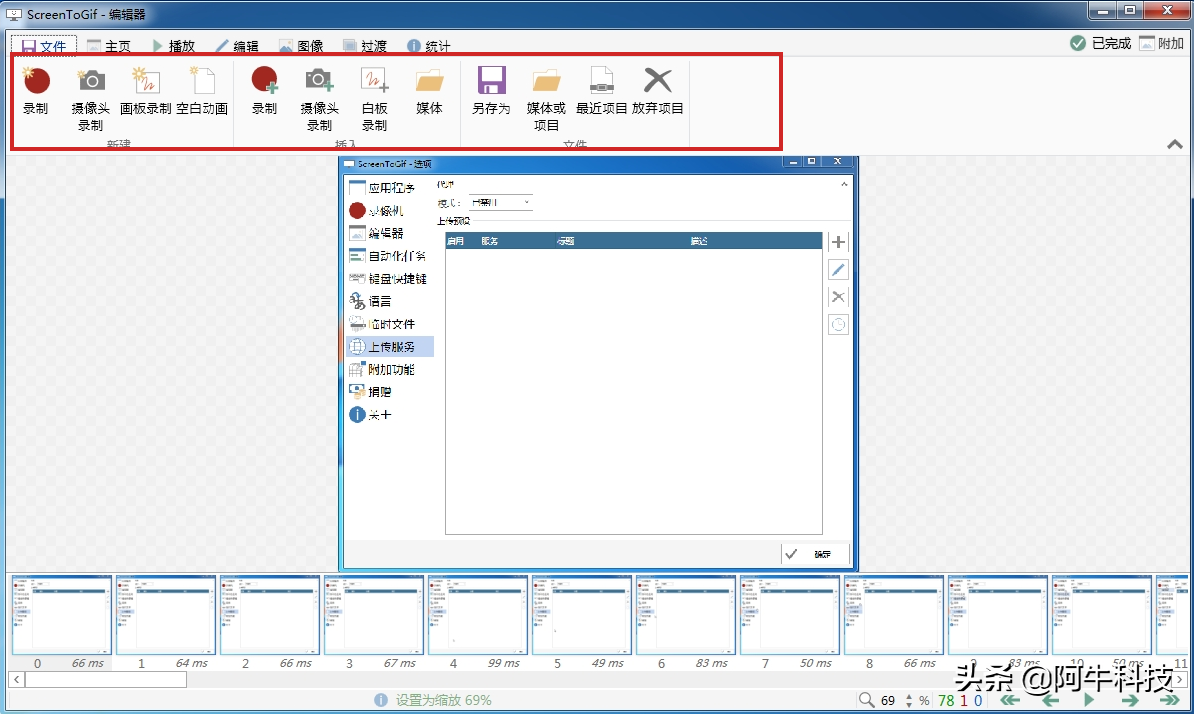Jump to the first frame
Image resolution: width=1194 pixels, height=714 pixels.
point(1010,700)
